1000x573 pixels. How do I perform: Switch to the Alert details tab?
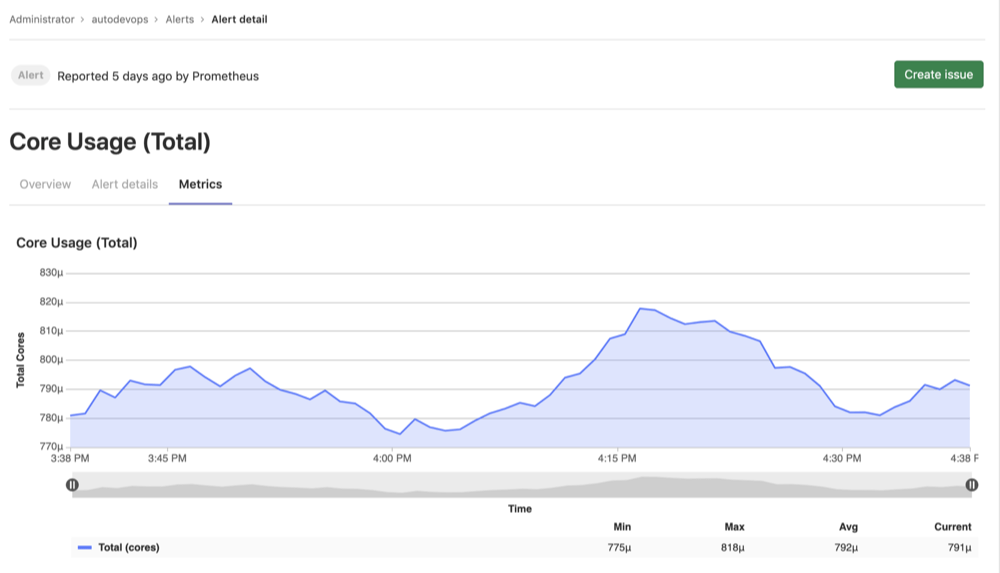pyautogui.click(x=125, y=184)
